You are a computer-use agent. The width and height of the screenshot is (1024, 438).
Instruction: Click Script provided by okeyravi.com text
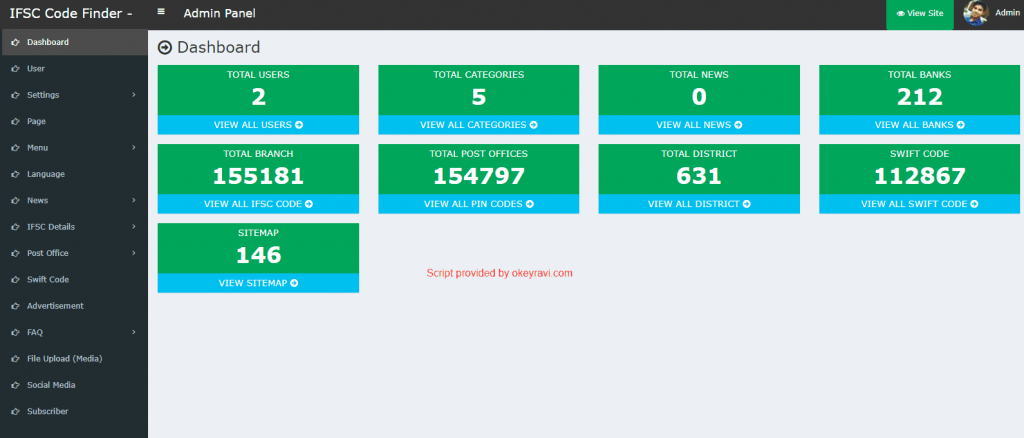[x=500, y=273]
